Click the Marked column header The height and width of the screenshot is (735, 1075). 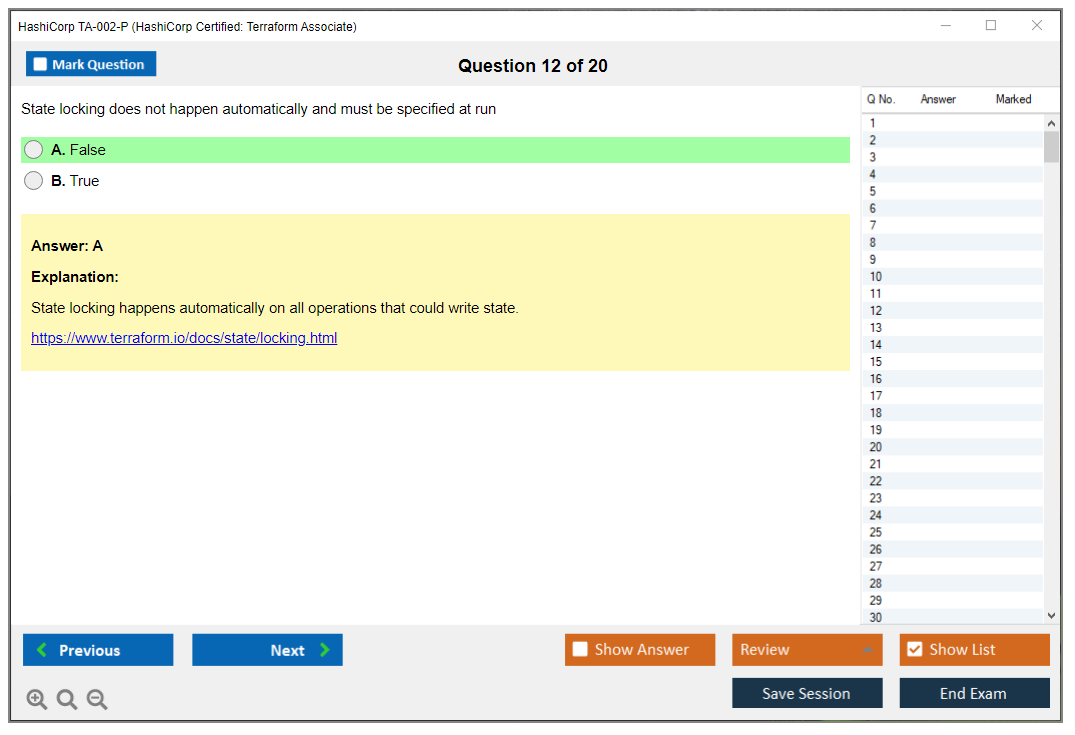1012,99
